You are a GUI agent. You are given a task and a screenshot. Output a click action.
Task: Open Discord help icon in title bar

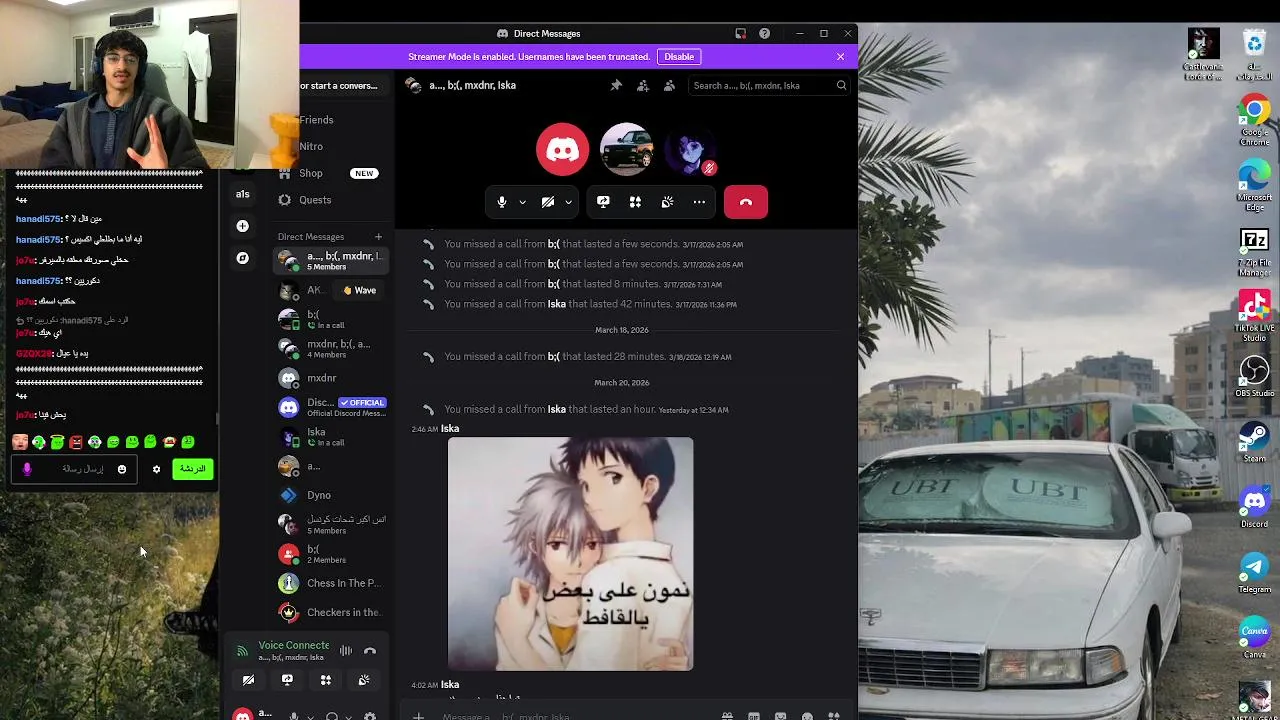[x=764, y=33]
